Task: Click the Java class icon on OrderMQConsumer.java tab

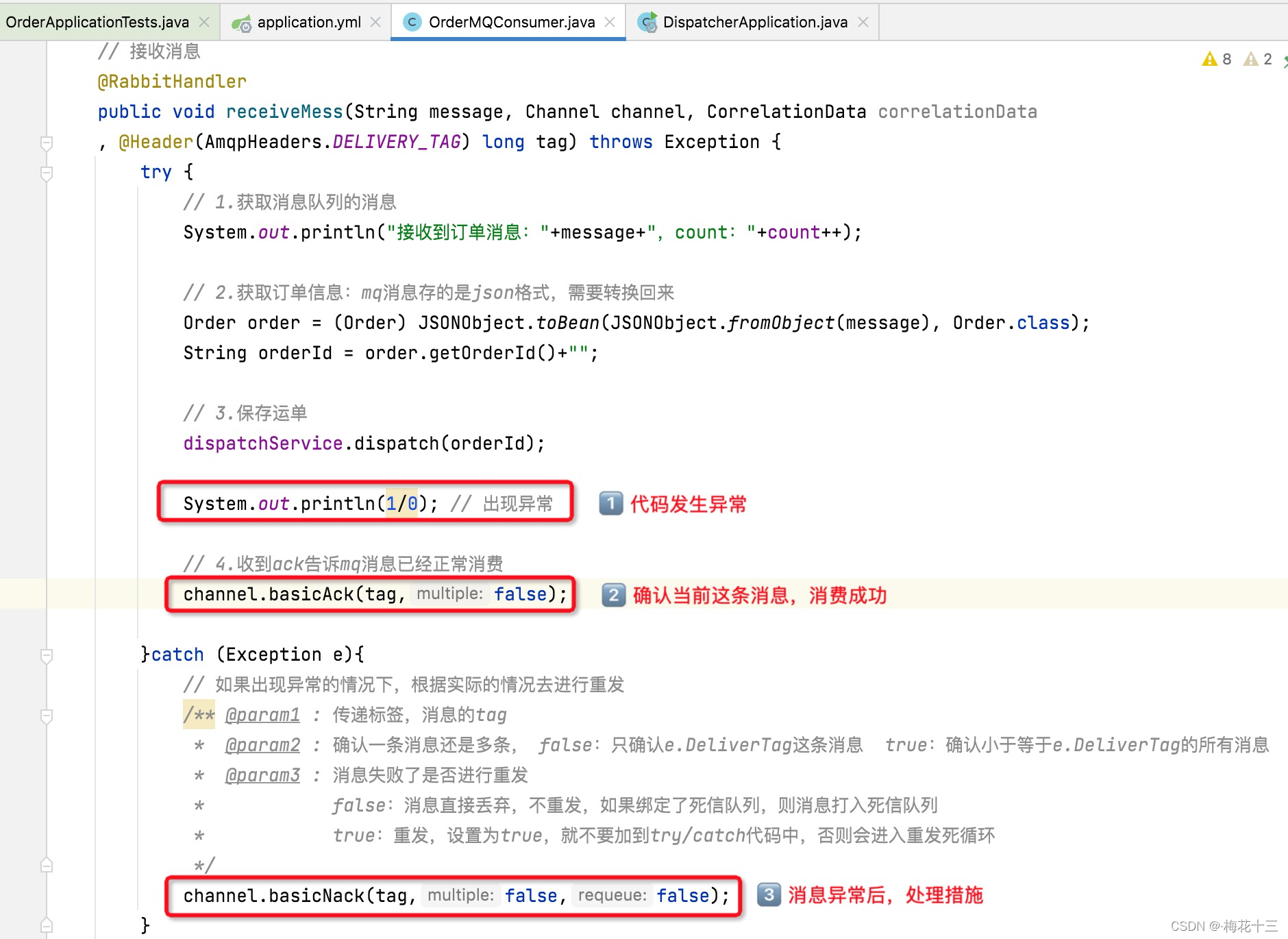Action: [x=412, y=21]
